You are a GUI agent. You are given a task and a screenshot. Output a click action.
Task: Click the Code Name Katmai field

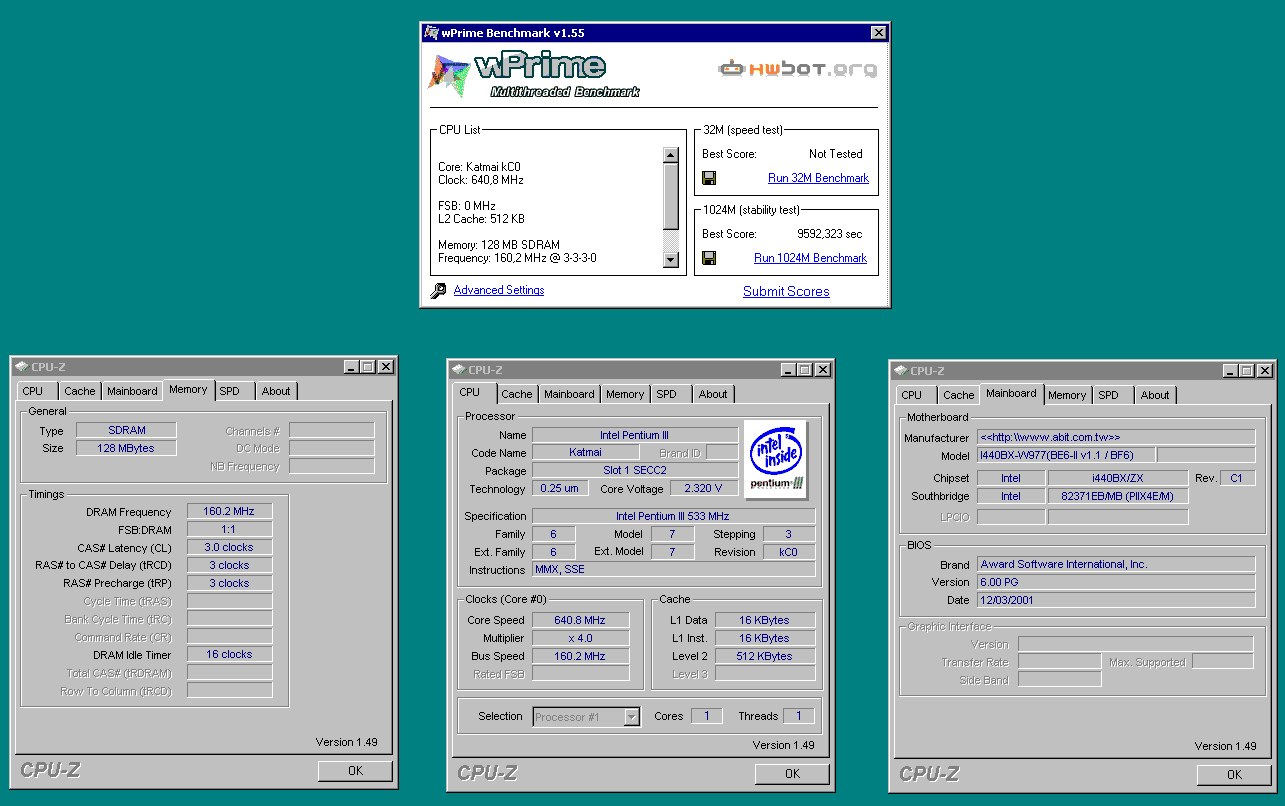[x=586, y=452]
